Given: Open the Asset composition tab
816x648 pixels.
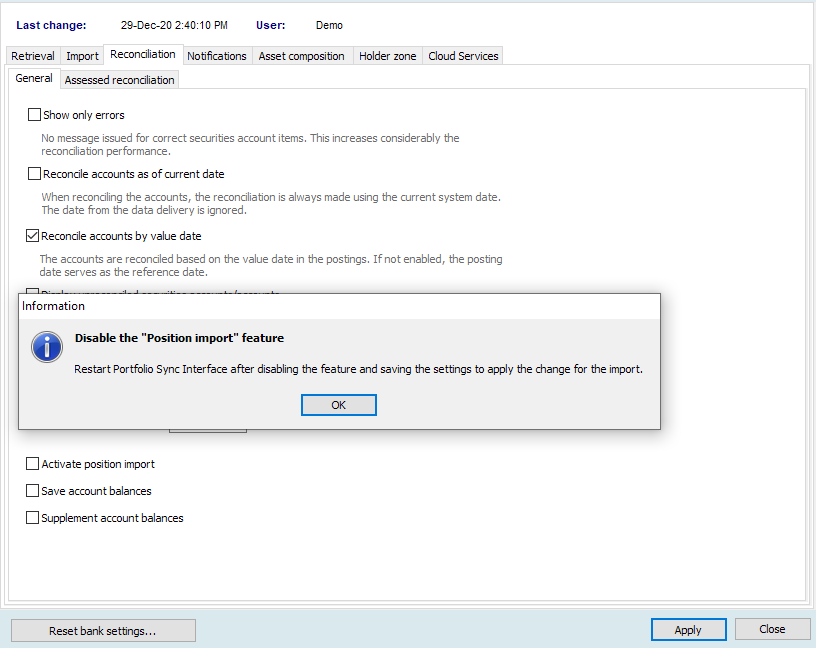Looking at the screenshot, I should click(302, 56).
